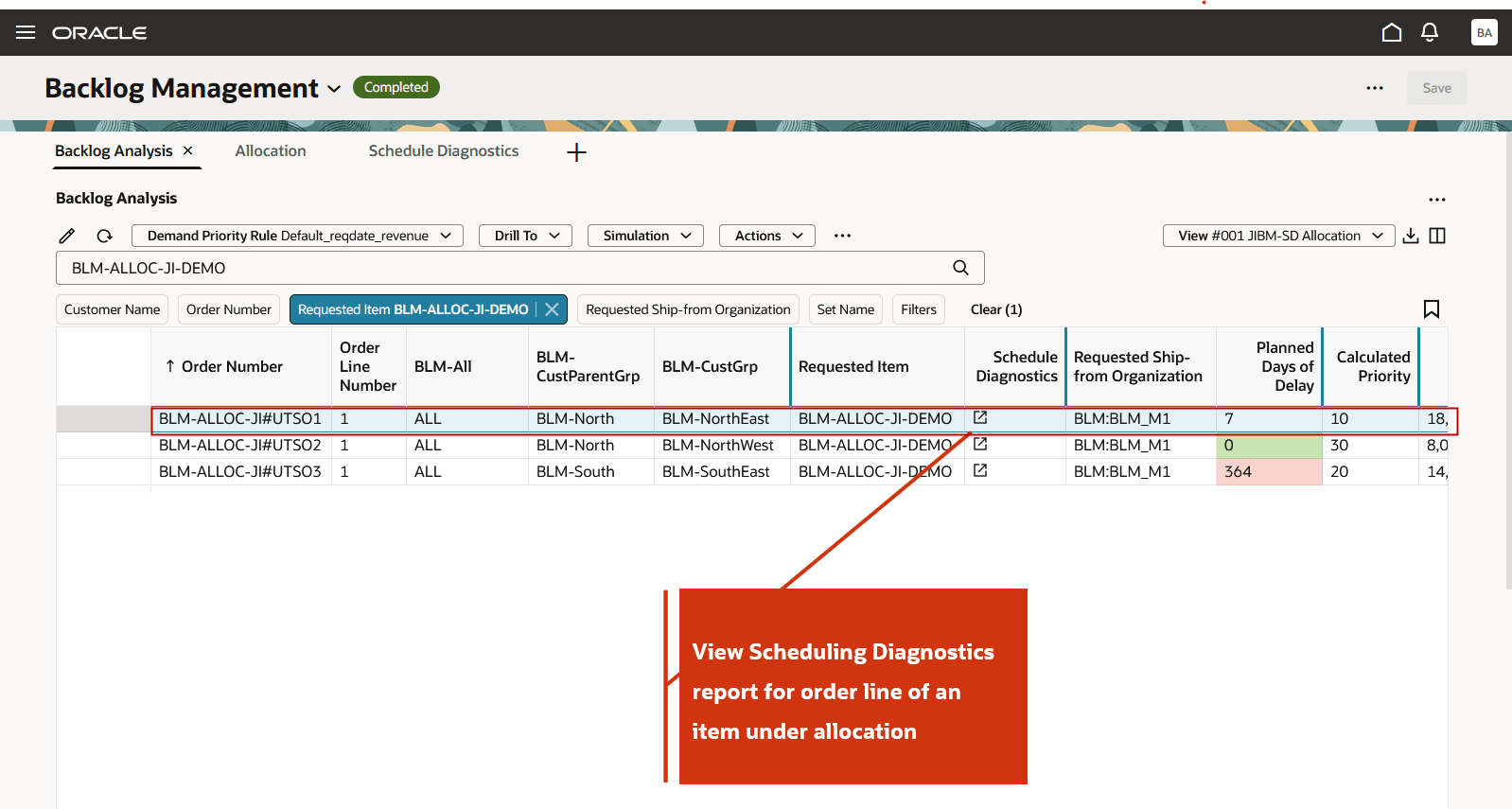1512x809 pixels.
Task: Open Demand Priority Rule dropdown
Action: [x=297, y=236]
